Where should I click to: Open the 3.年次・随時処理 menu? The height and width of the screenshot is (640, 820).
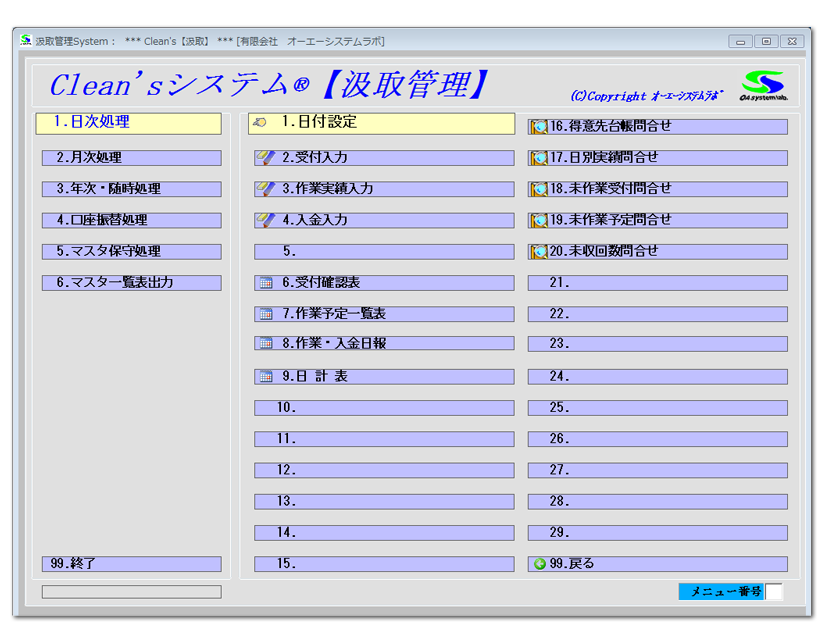coord(132,189)
